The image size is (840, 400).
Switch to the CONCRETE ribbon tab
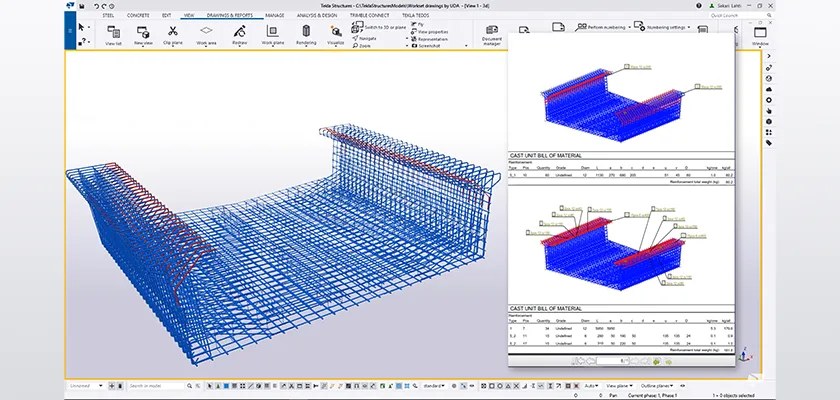tap(138, 16)
